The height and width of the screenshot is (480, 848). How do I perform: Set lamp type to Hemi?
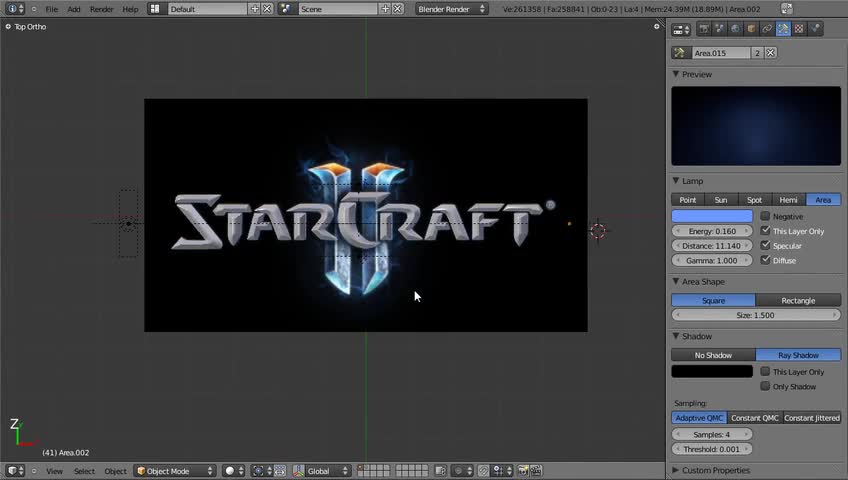[789, 200]
